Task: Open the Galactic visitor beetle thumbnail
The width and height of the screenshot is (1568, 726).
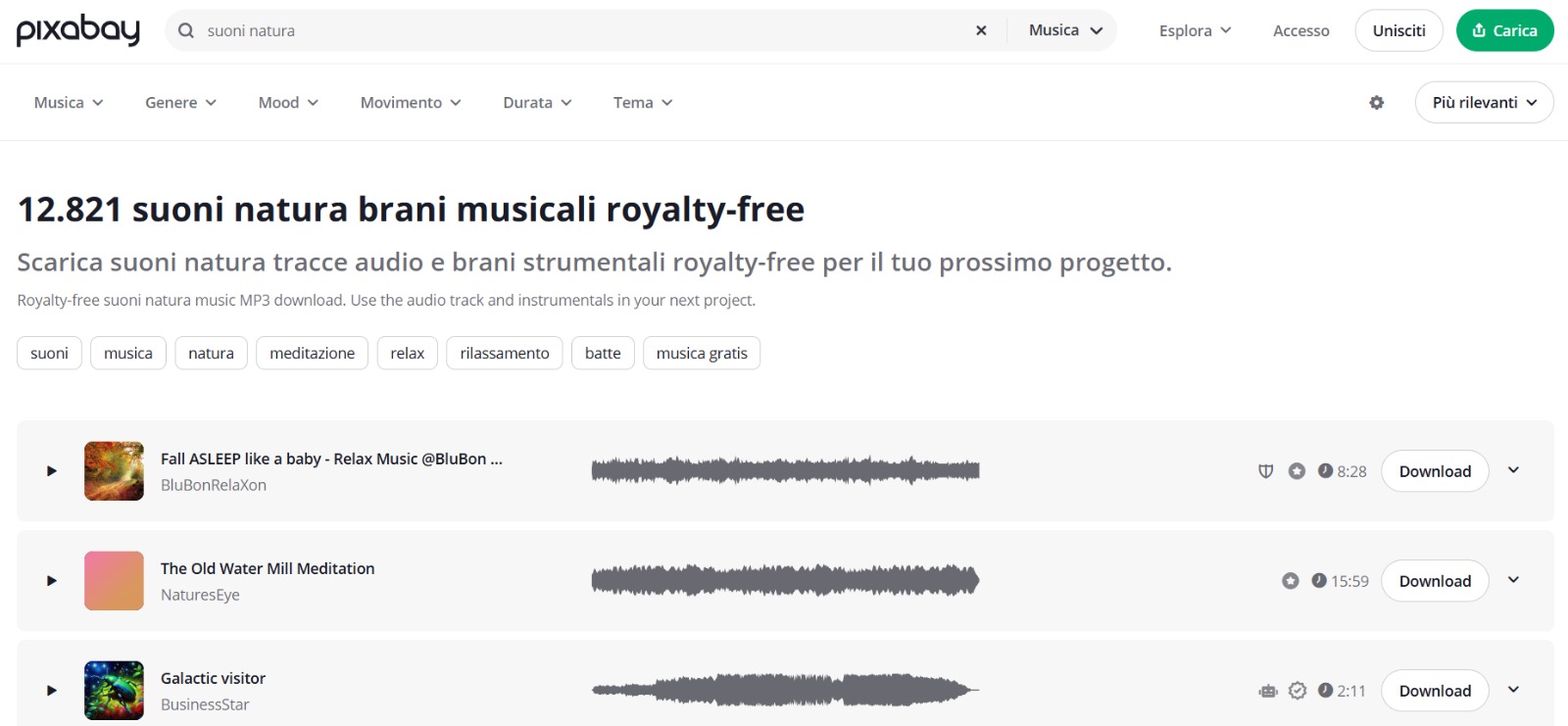Action: tap(114, 691)
